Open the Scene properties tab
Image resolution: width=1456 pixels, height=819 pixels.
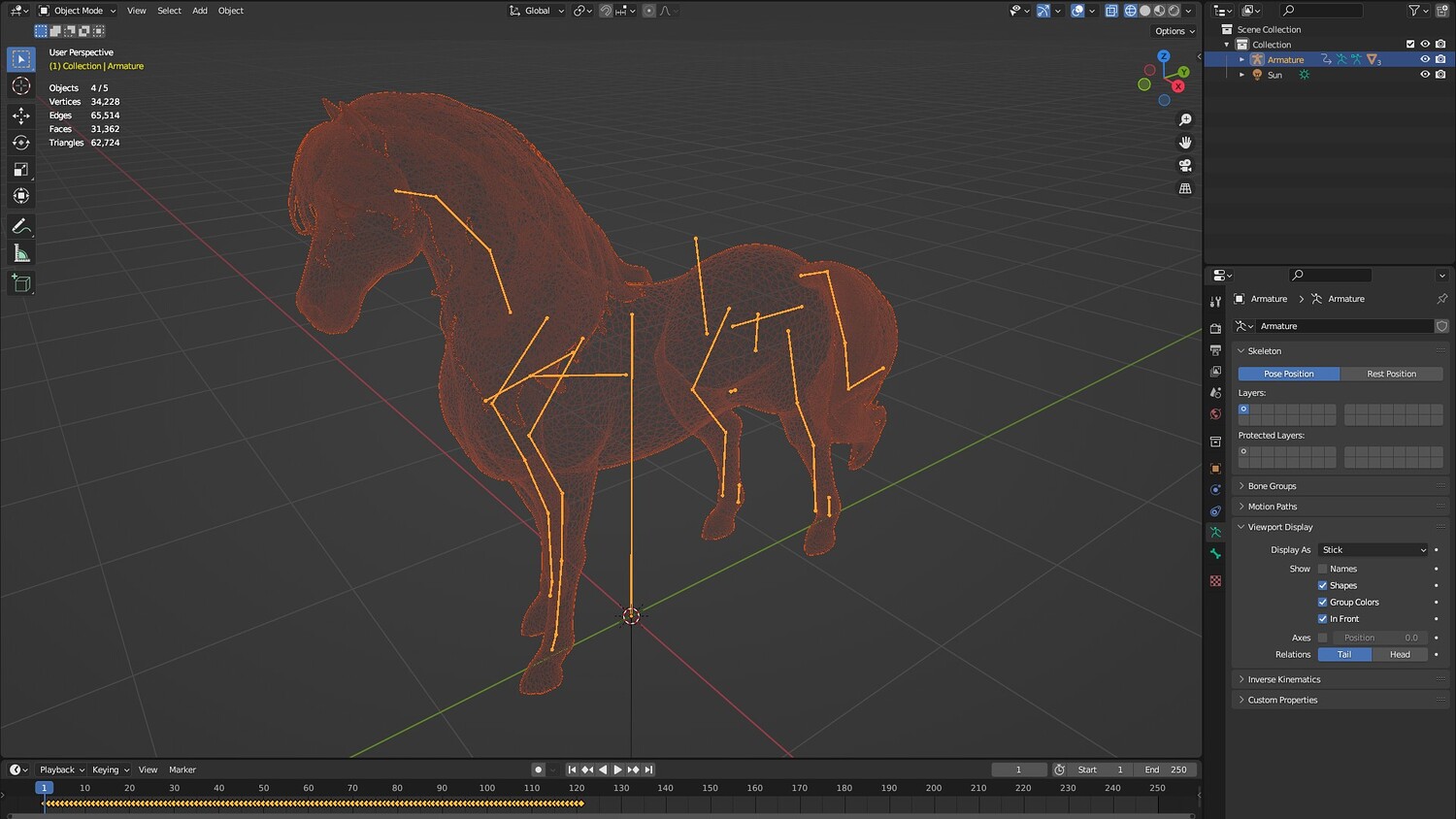click(1215, 393)
